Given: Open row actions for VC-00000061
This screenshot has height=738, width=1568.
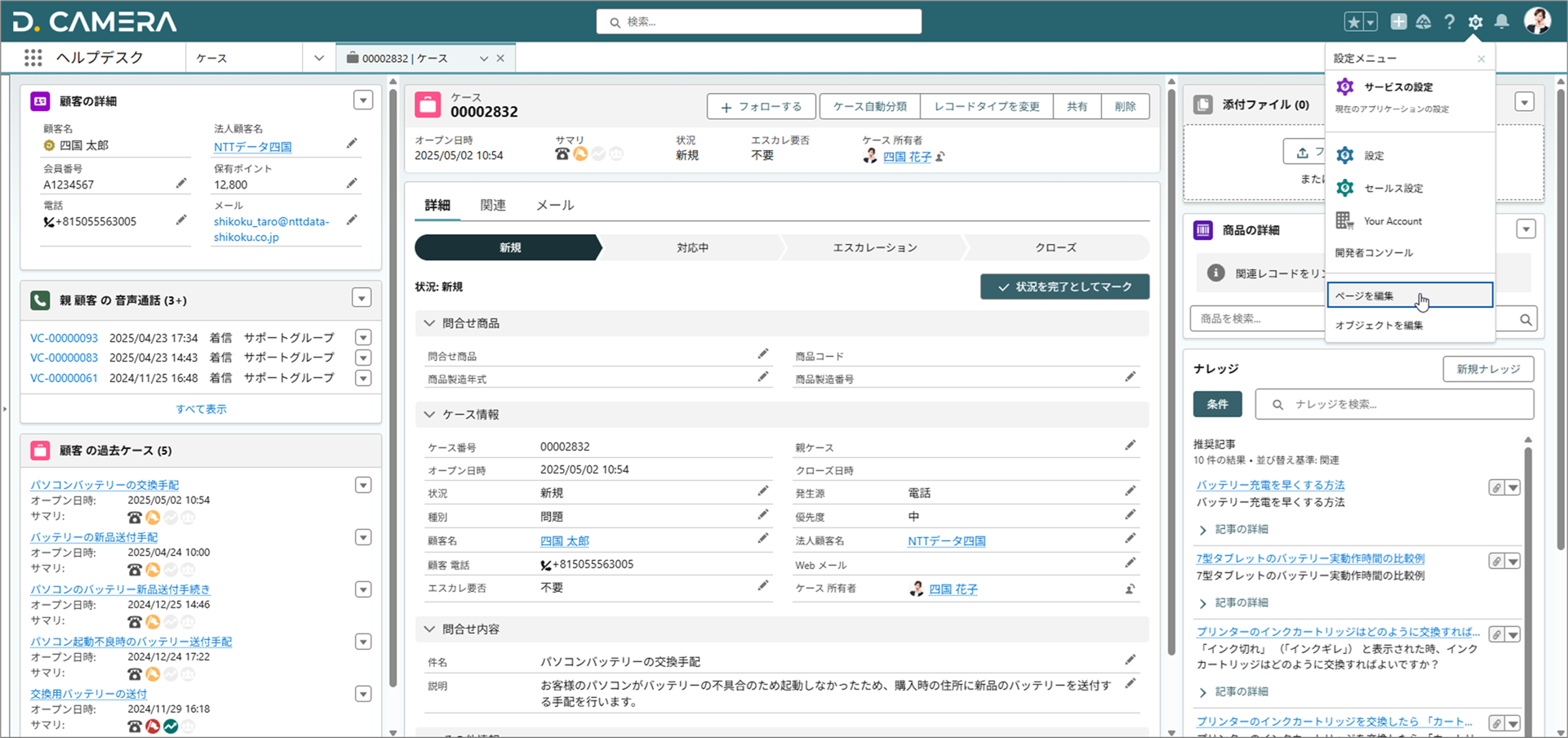Looking at the screenshot, I should pyautogui.click(x=363, y=378).
